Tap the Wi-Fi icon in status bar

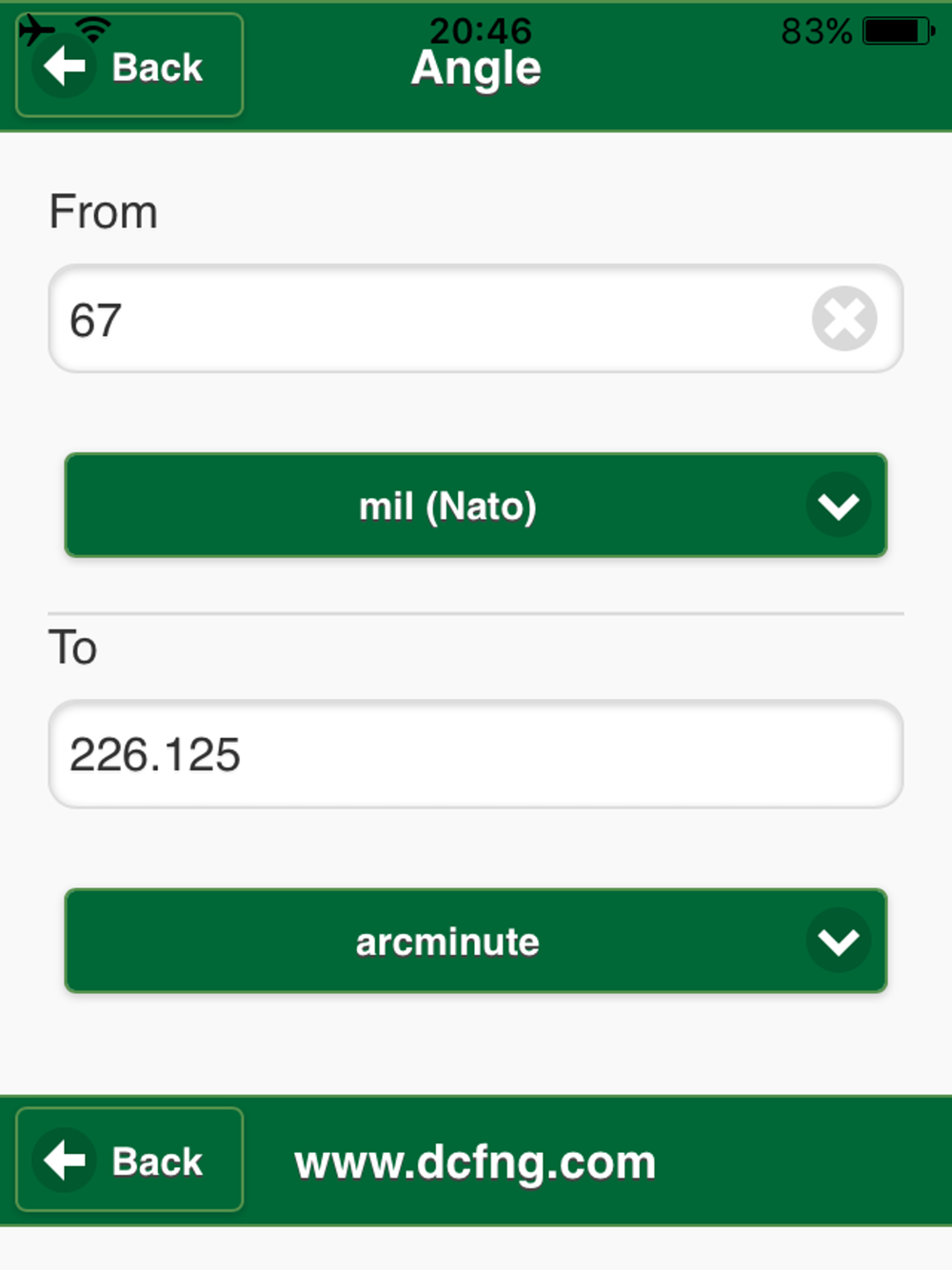click(x=93, y=30)
